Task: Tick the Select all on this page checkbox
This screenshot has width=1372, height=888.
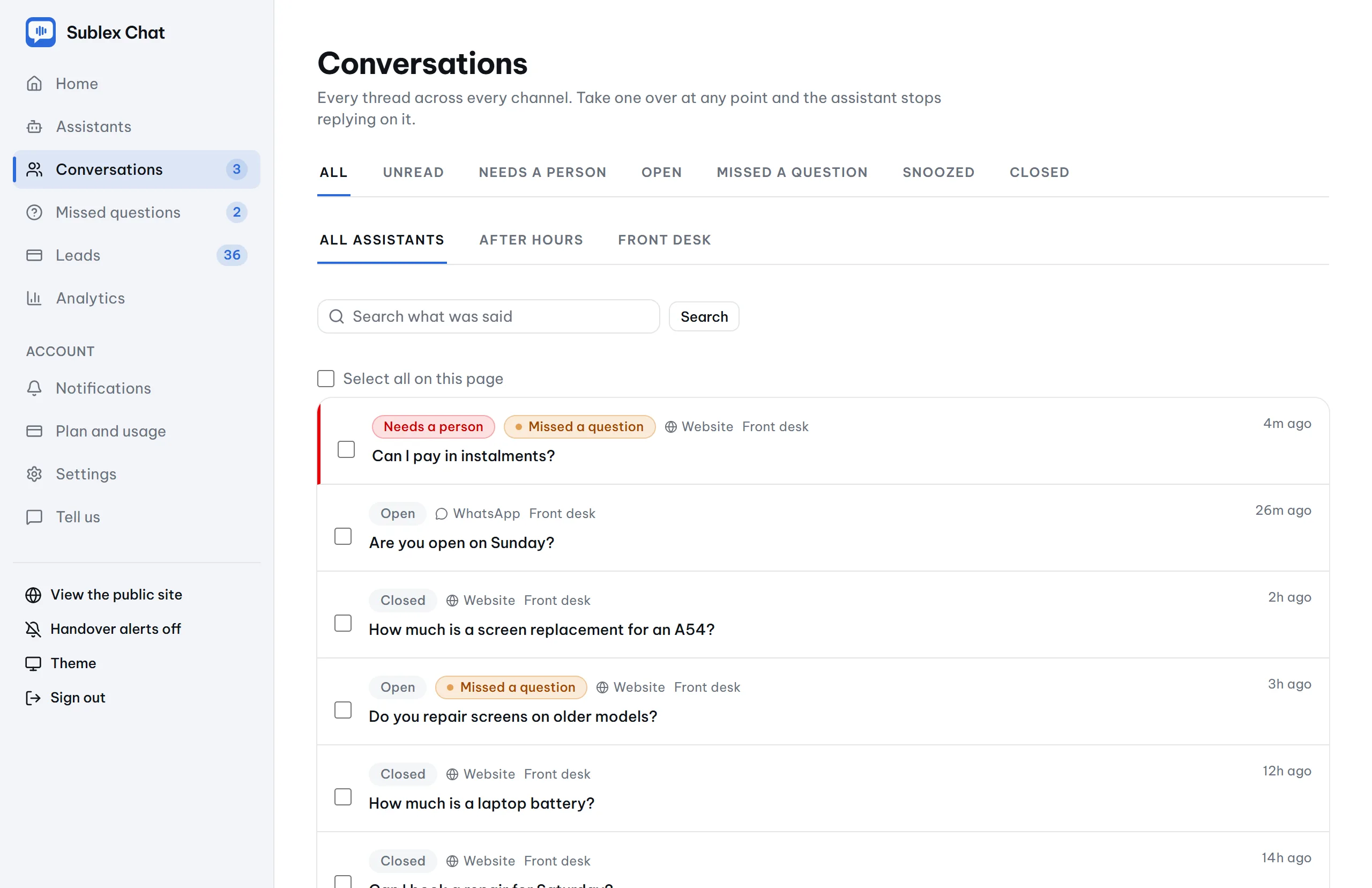Action: [325, 378]
